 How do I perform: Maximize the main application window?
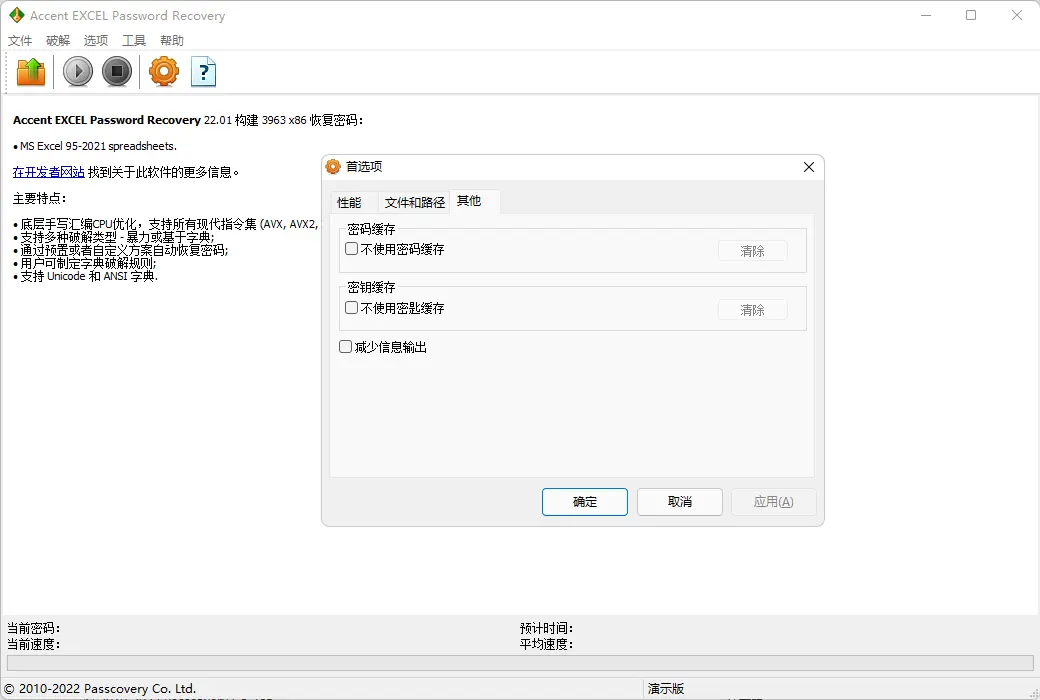tap(971, 15)
